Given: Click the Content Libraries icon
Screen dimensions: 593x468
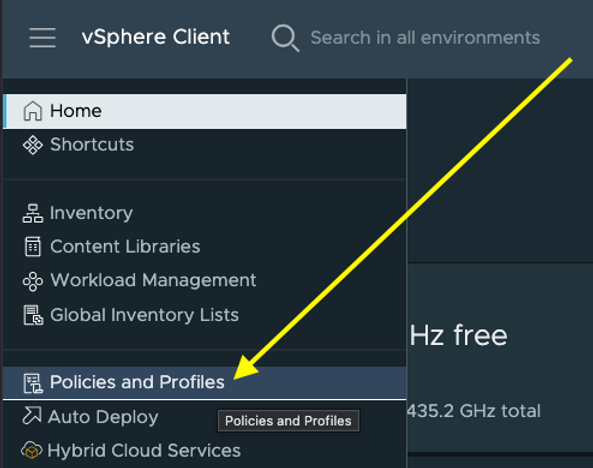Looking at the screenshot, I should 33,247.
